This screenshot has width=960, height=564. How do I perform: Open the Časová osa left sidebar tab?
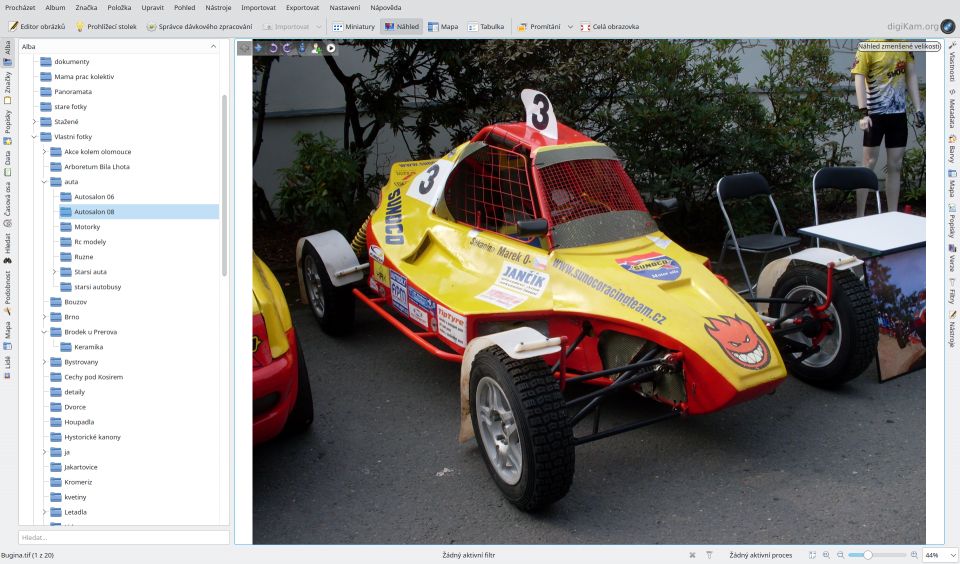7,204
